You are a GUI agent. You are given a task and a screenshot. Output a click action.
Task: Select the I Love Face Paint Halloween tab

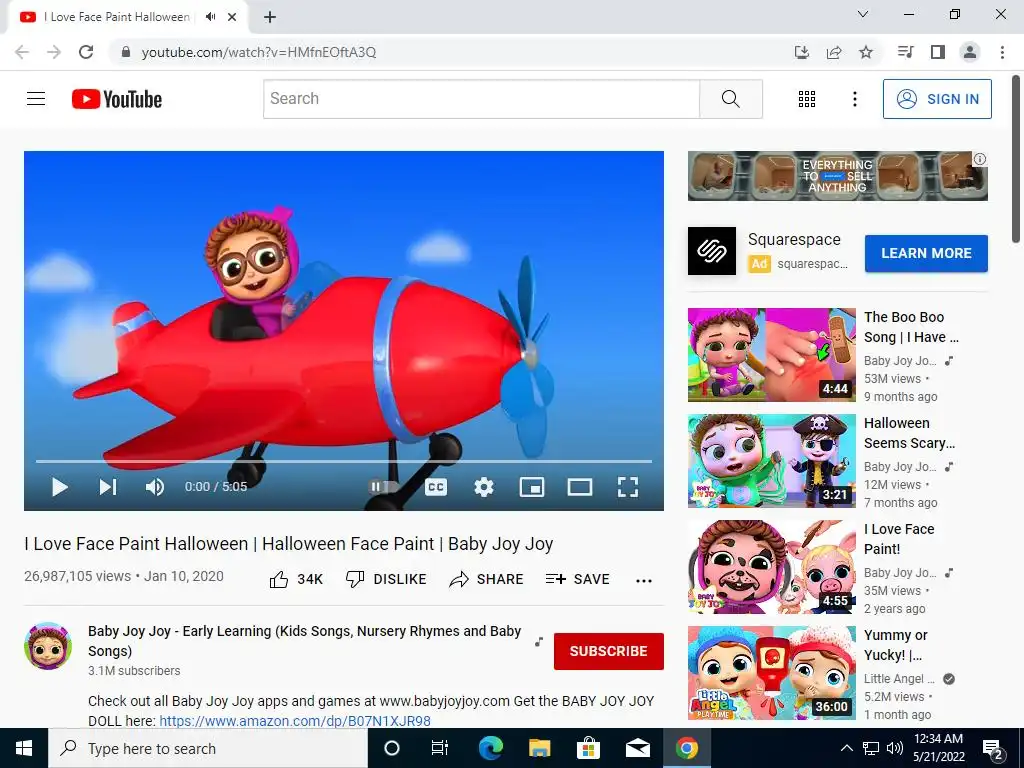(x=117, y=17)
